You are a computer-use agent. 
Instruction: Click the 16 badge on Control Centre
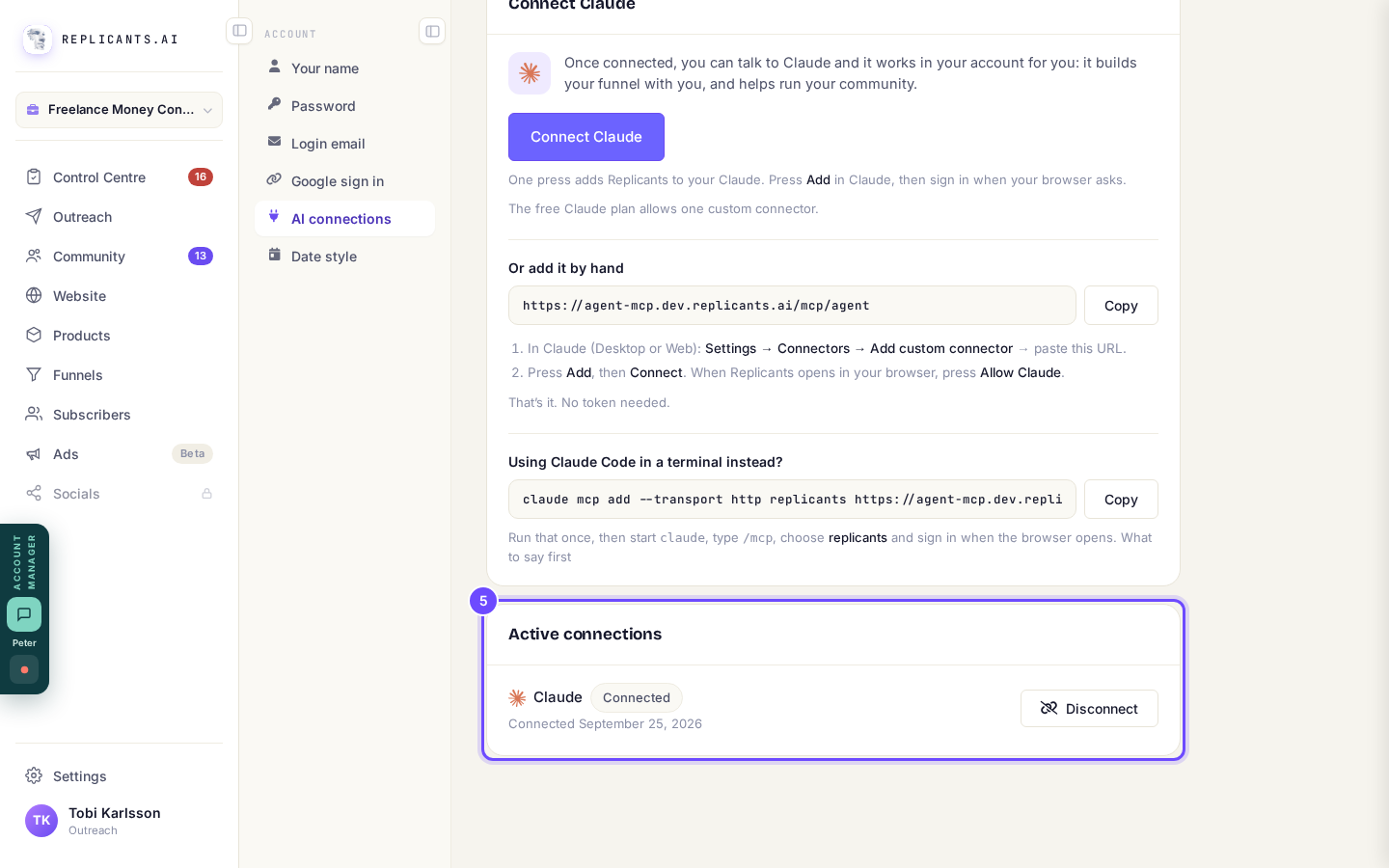coord(201,177)
